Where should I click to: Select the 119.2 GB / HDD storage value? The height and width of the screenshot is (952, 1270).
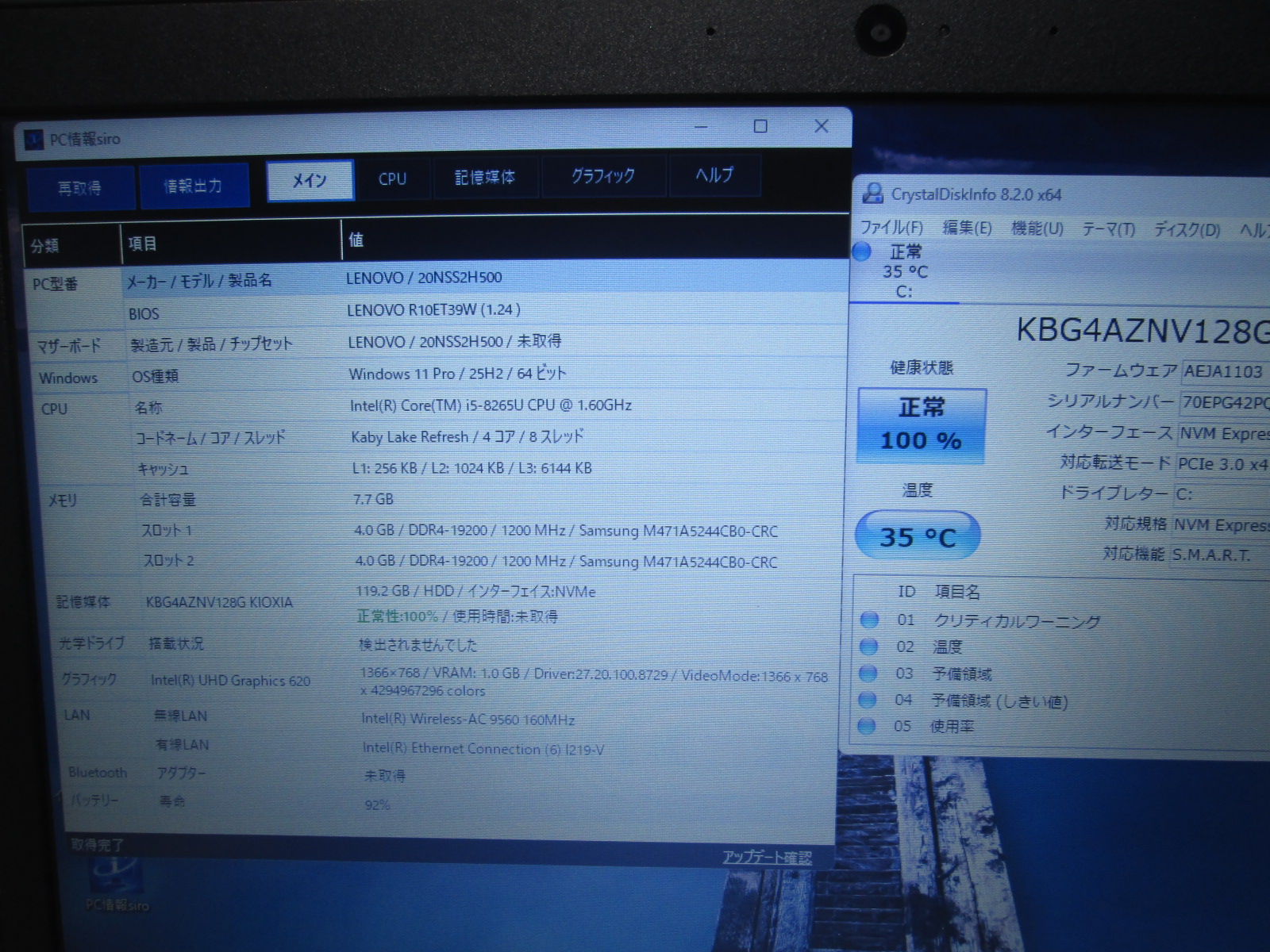(x=475, y=591)
